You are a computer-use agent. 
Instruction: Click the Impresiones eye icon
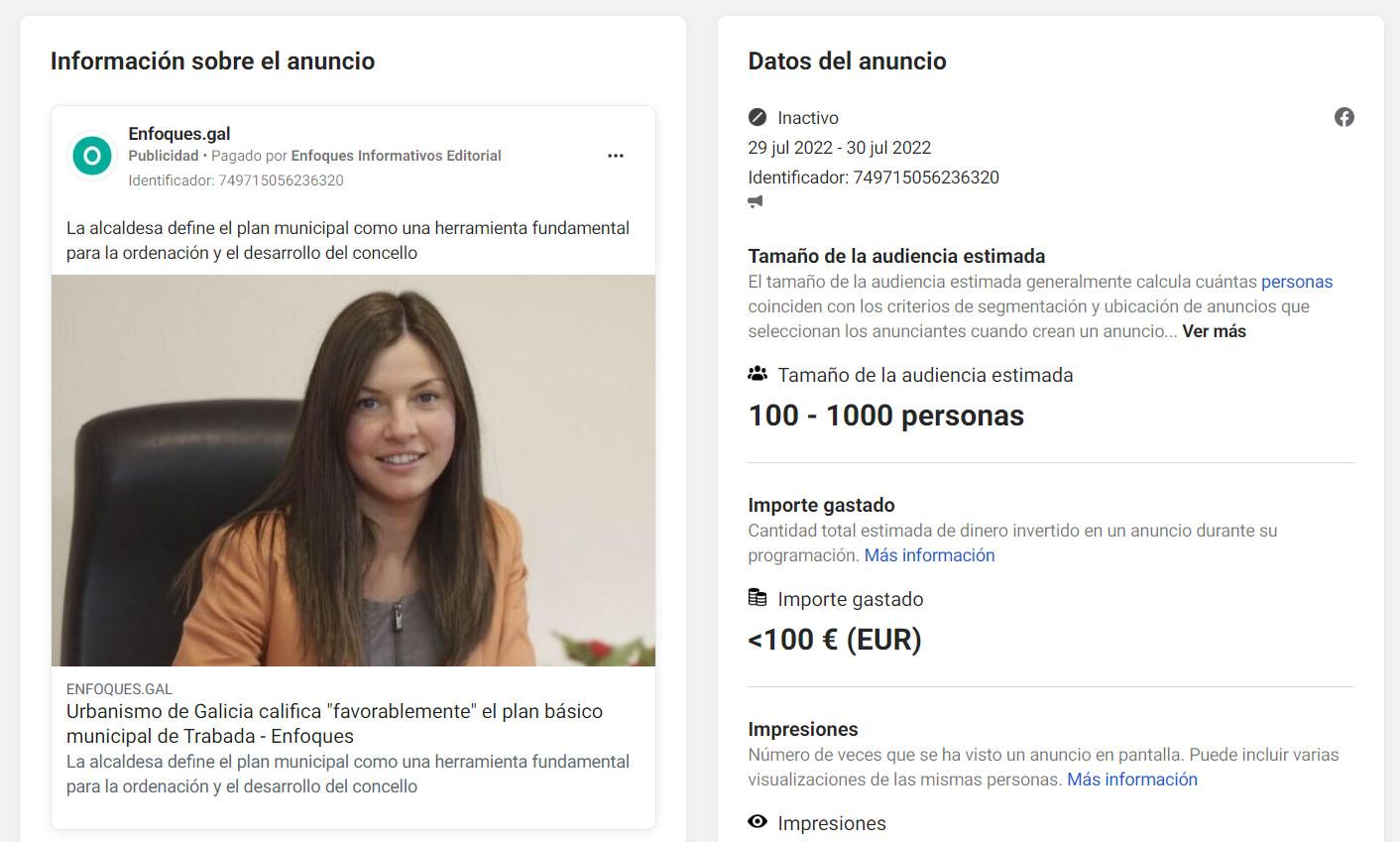(x=758, y=822)
